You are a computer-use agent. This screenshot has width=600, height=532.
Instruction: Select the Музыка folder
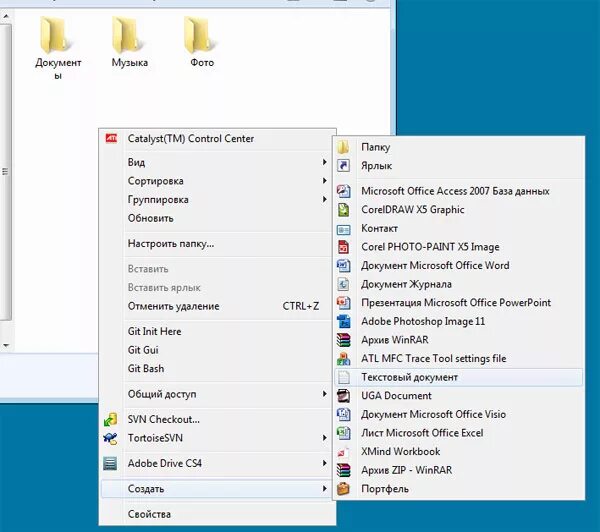[130, 41]
